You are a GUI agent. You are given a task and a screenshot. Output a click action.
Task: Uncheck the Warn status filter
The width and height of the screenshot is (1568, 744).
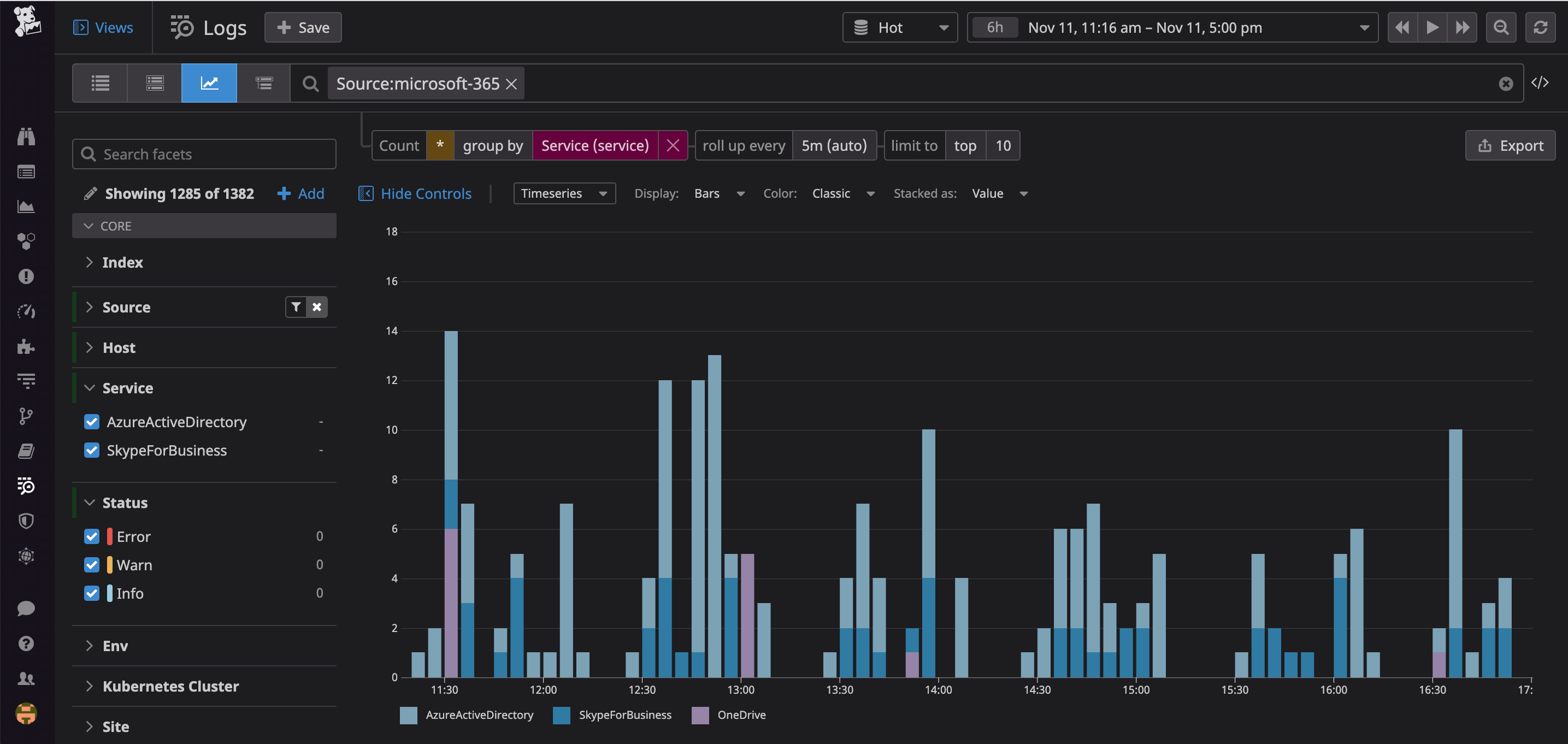click(x=91, y=564)
